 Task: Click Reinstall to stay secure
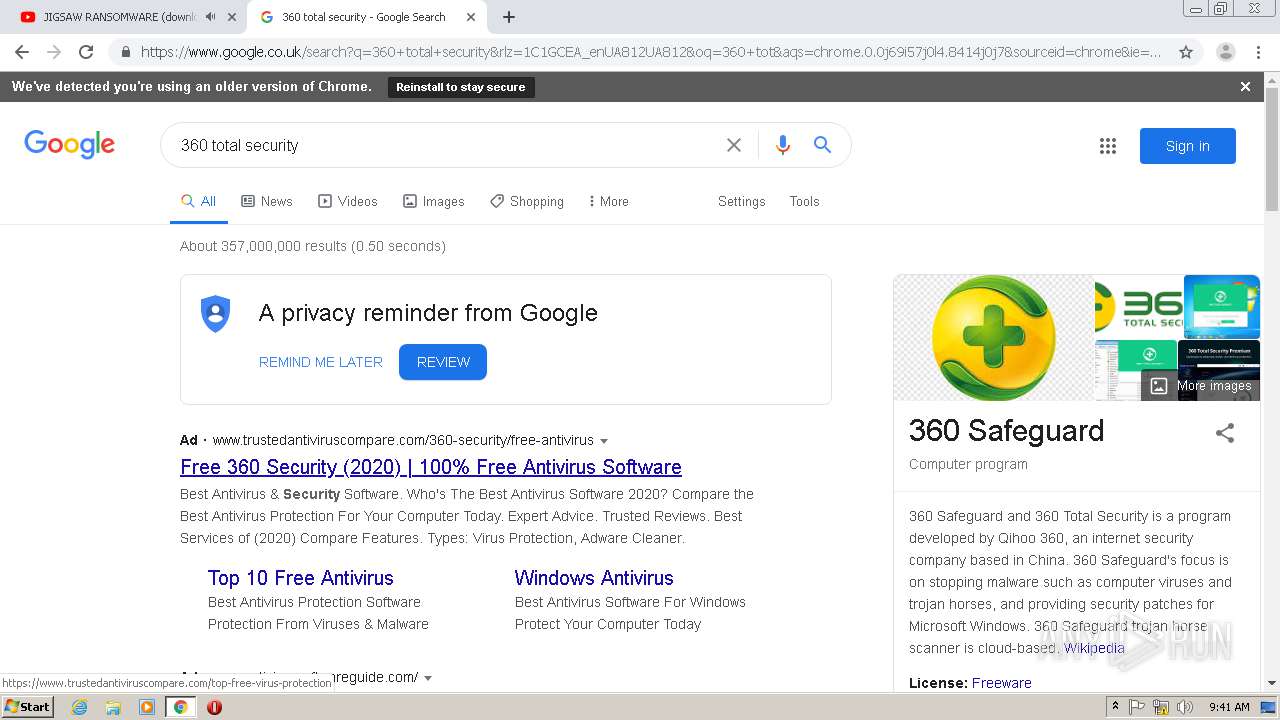(461, 87)
